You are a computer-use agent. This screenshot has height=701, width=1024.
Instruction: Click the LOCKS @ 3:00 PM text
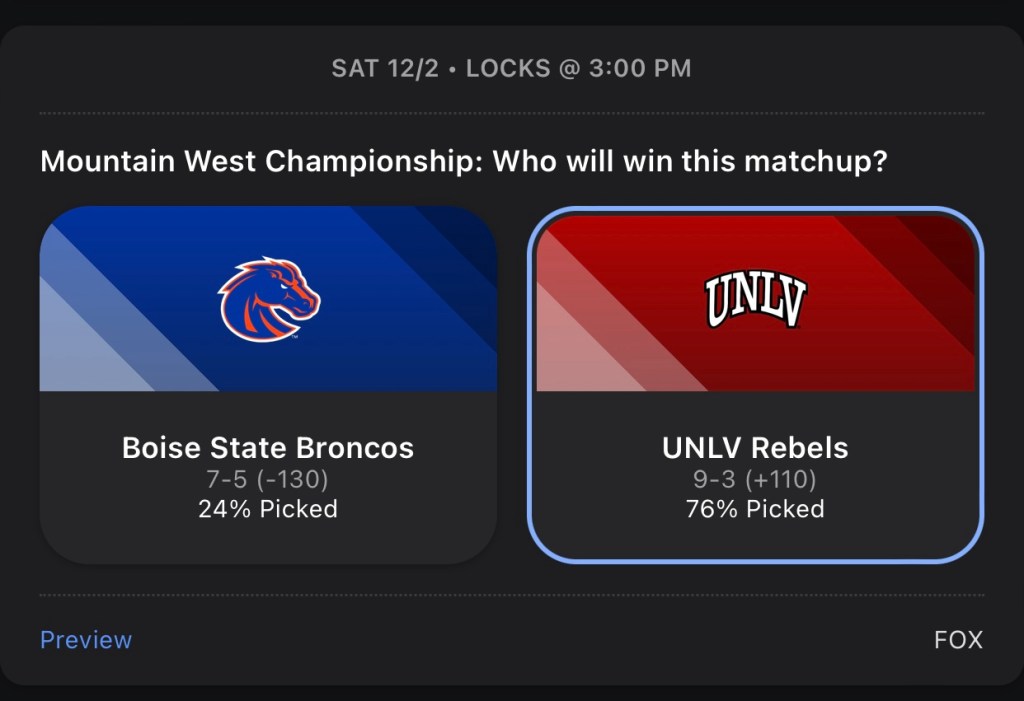click(x=578, y=69)
